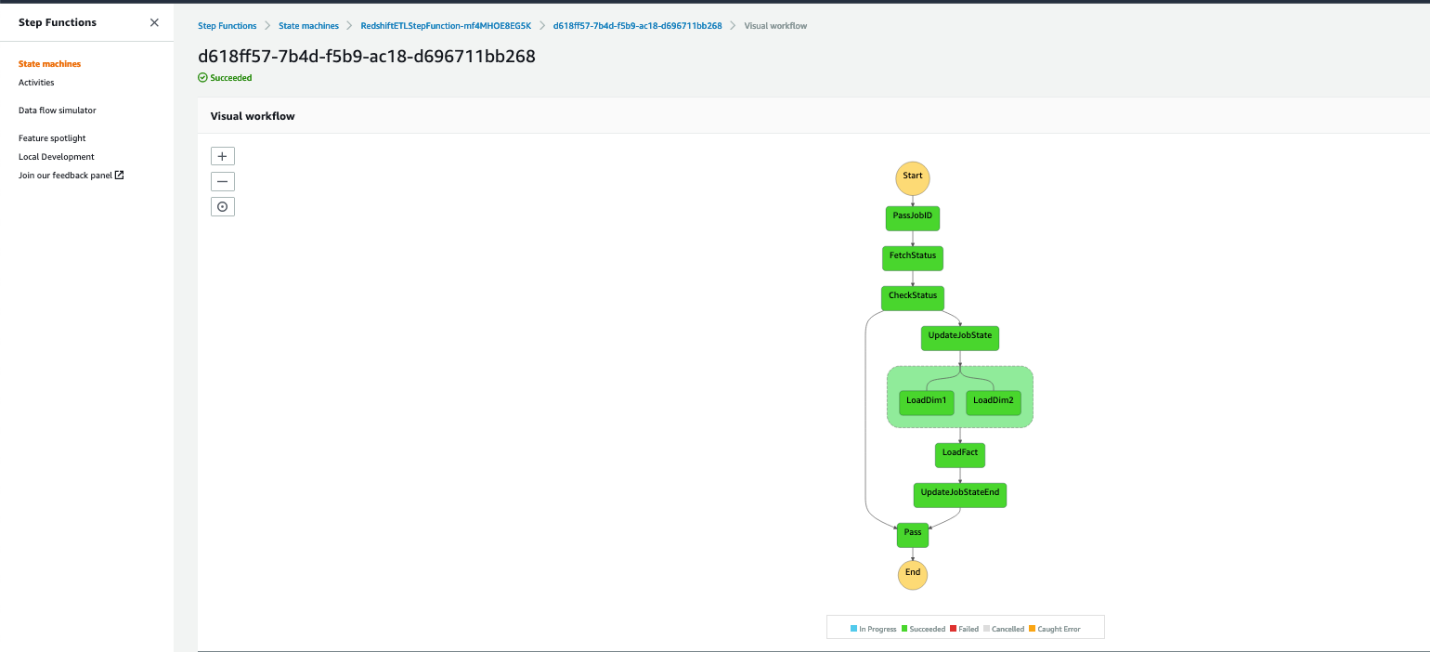The height and width of the screenshot is (652, 1430).
Task: Click the execution ID page title
Action: (x=366, y=56)
